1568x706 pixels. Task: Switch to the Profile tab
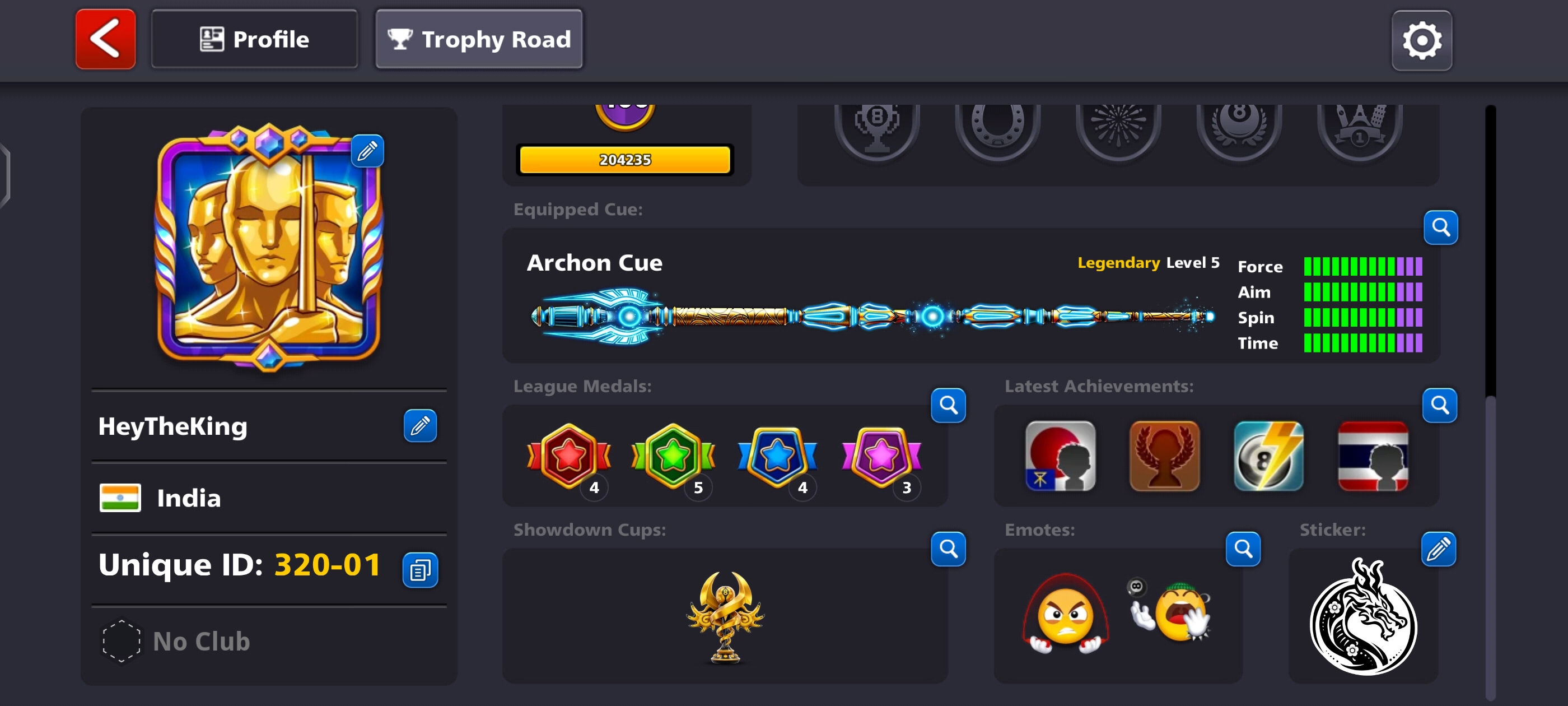click(x=254, y=39)
